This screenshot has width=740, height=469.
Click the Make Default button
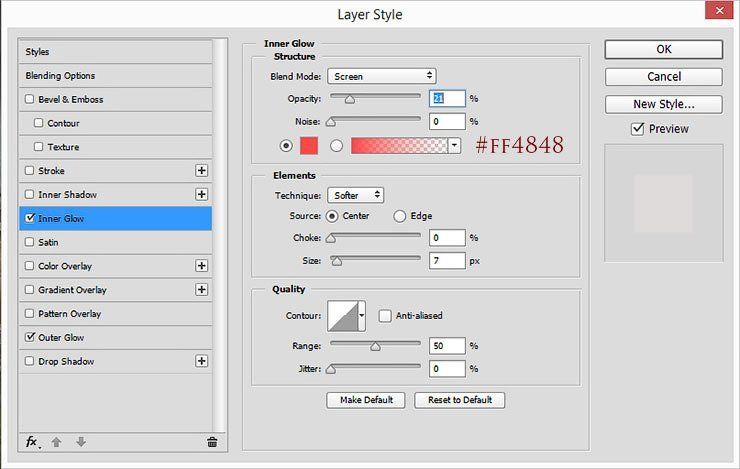click(x=366, y=400)
